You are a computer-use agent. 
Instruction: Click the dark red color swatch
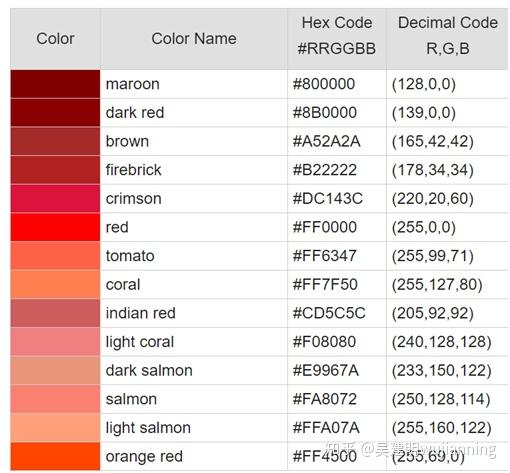pyautogui.click(x=55, y=113)
